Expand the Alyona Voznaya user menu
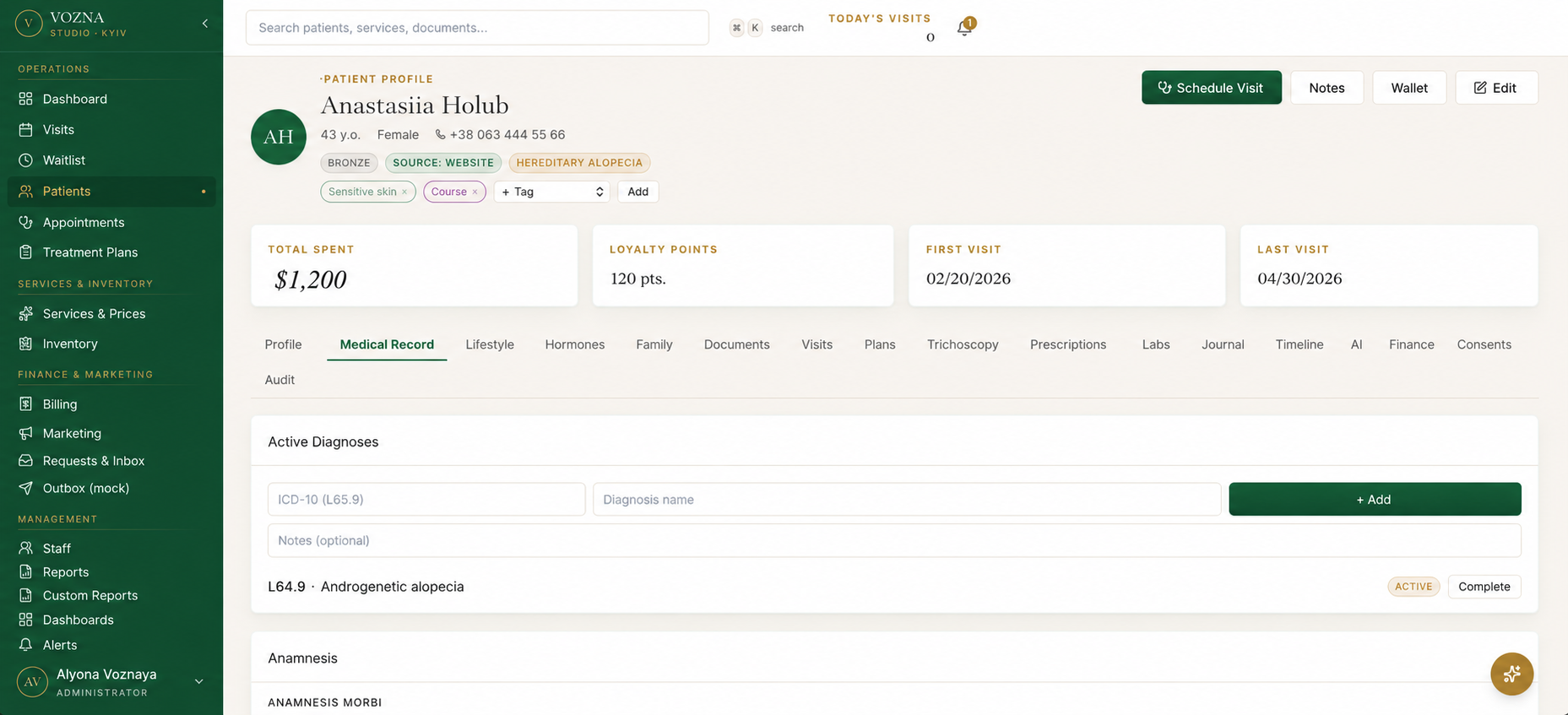The height and width of the screenshot is (715, 1568). (199, 681)
